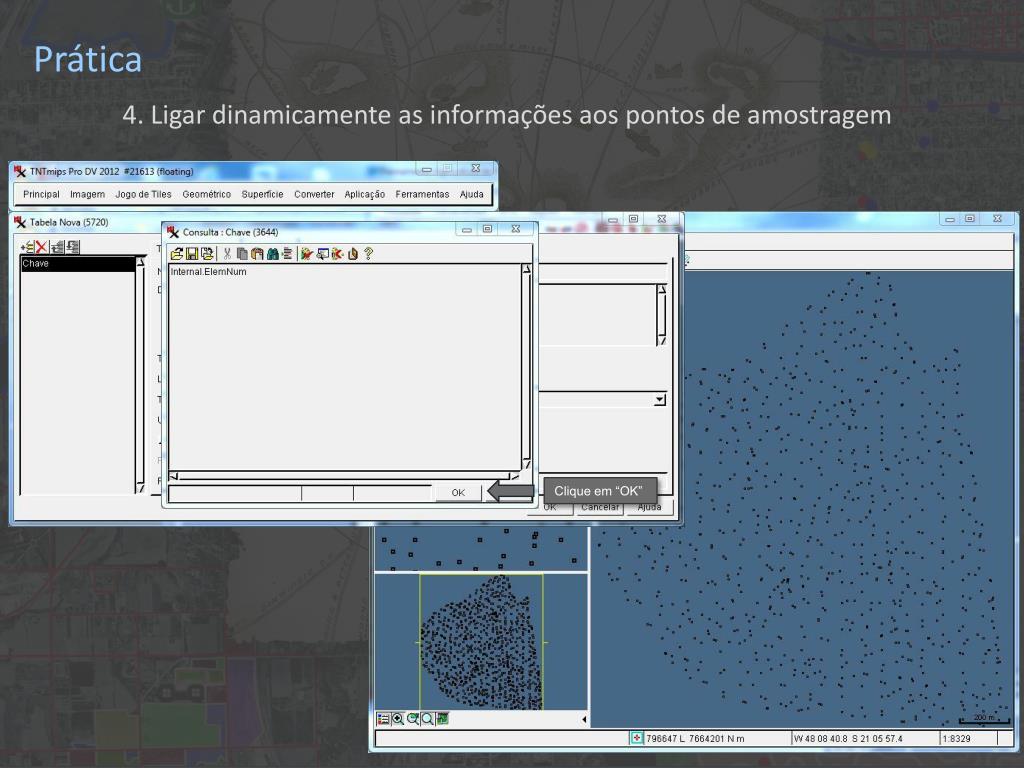Save the query with the floppy disk icon
The height and width of the screenshot is (768, 1024).
192,254
